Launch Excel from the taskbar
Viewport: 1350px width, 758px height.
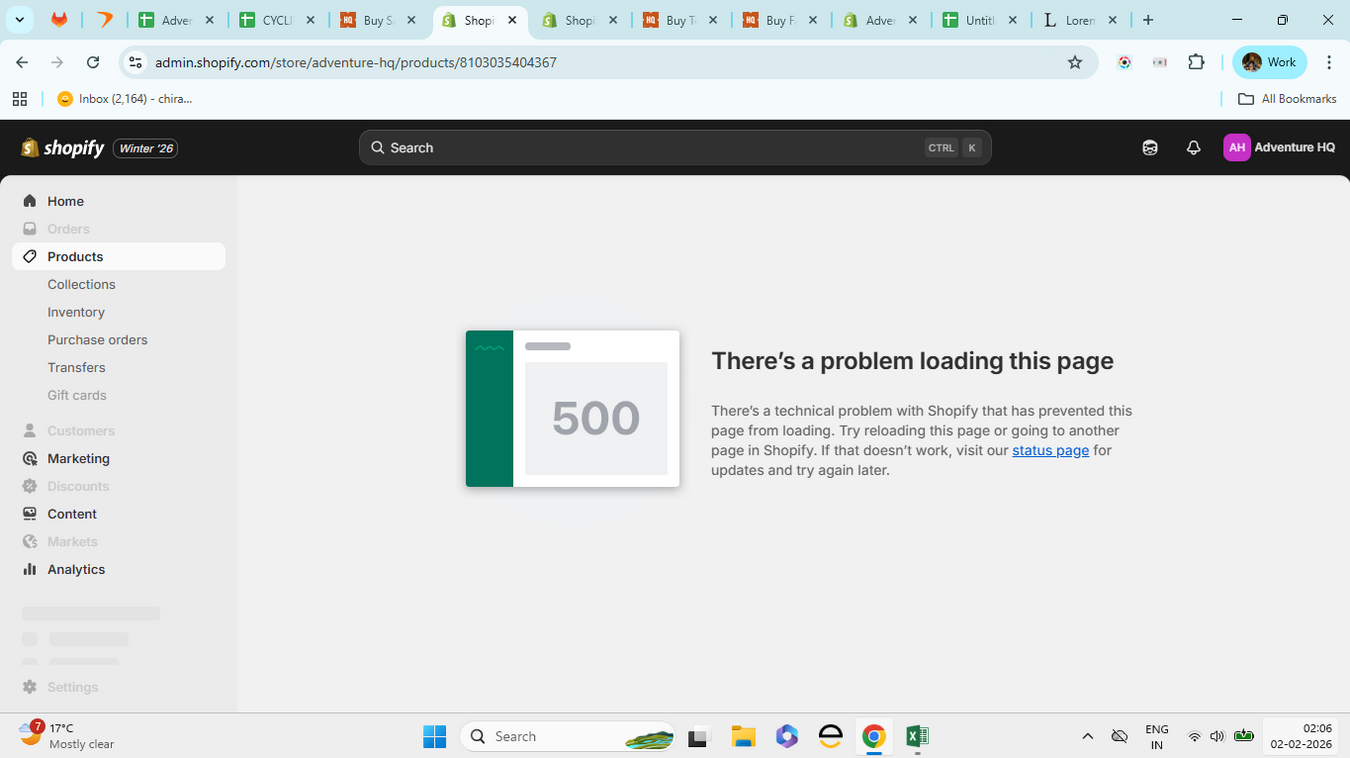coord(917,737)
